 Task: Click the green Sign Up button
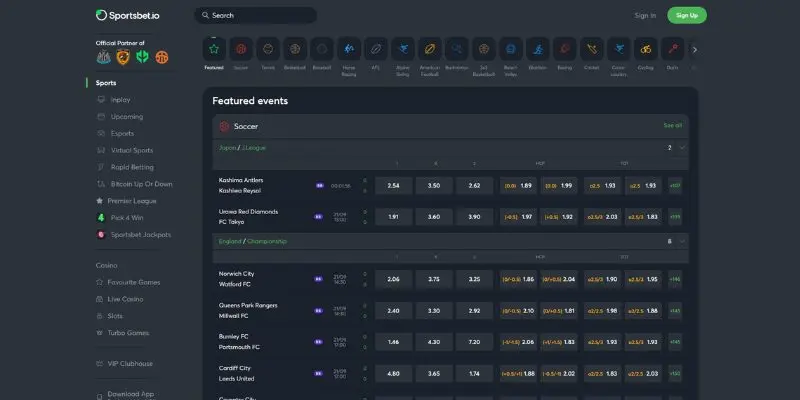pyautogui.click(x=687, y=15)
